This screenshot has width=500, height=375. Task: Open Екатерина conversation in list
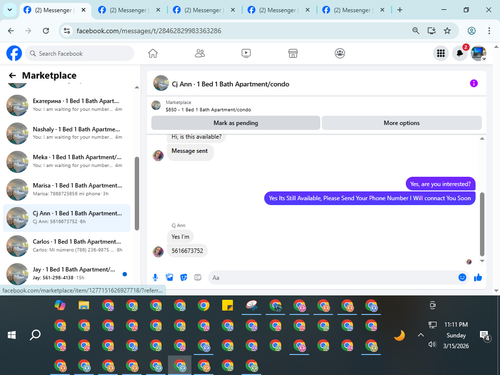[67, 105]
